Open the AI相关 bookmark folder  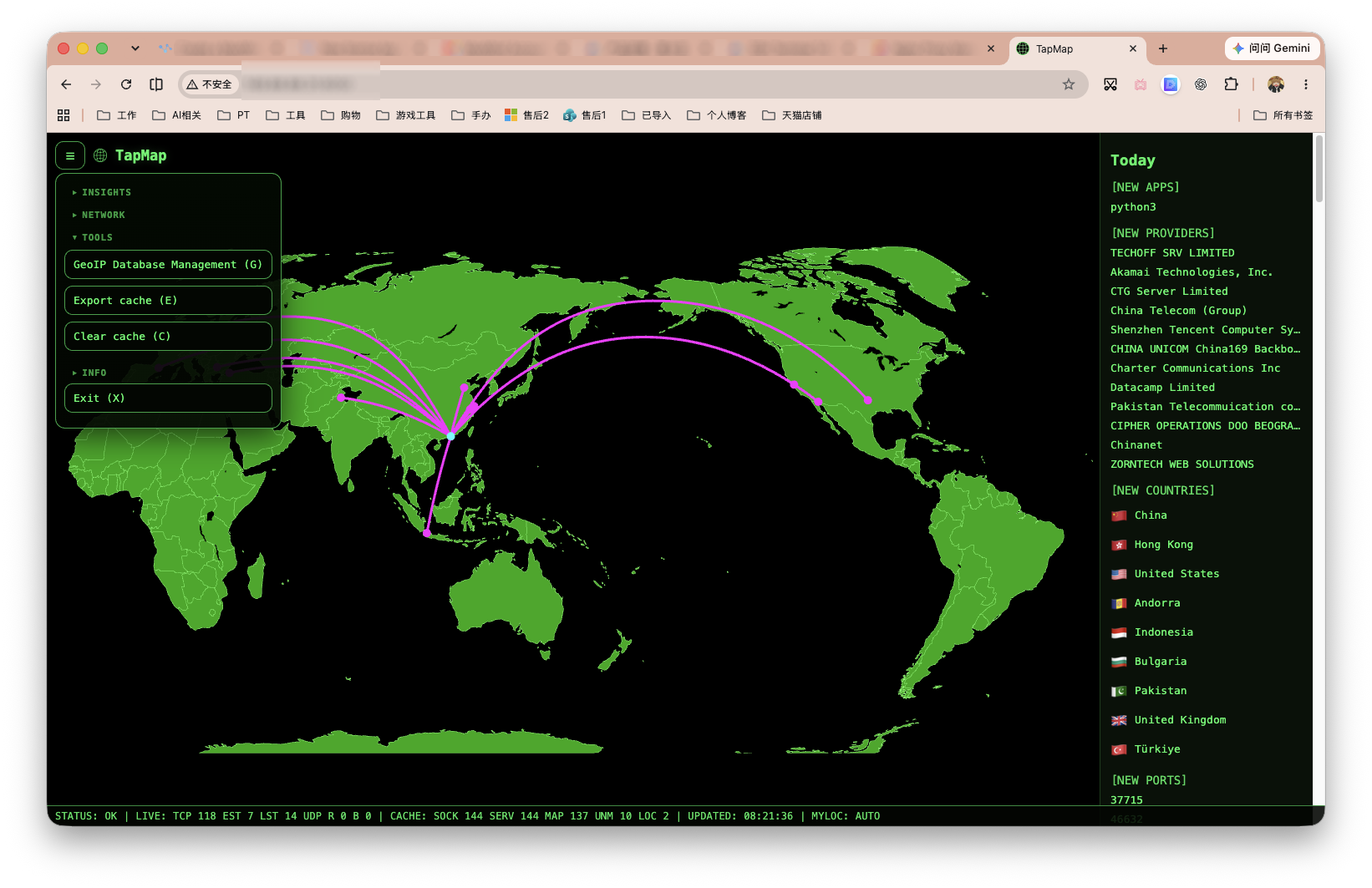[x=177, y=115]
